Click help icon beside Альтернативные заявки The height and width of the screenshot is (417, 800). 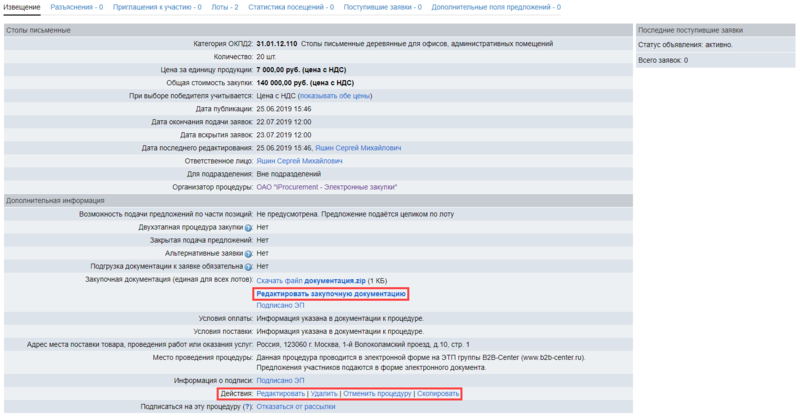tap(247, 254)
